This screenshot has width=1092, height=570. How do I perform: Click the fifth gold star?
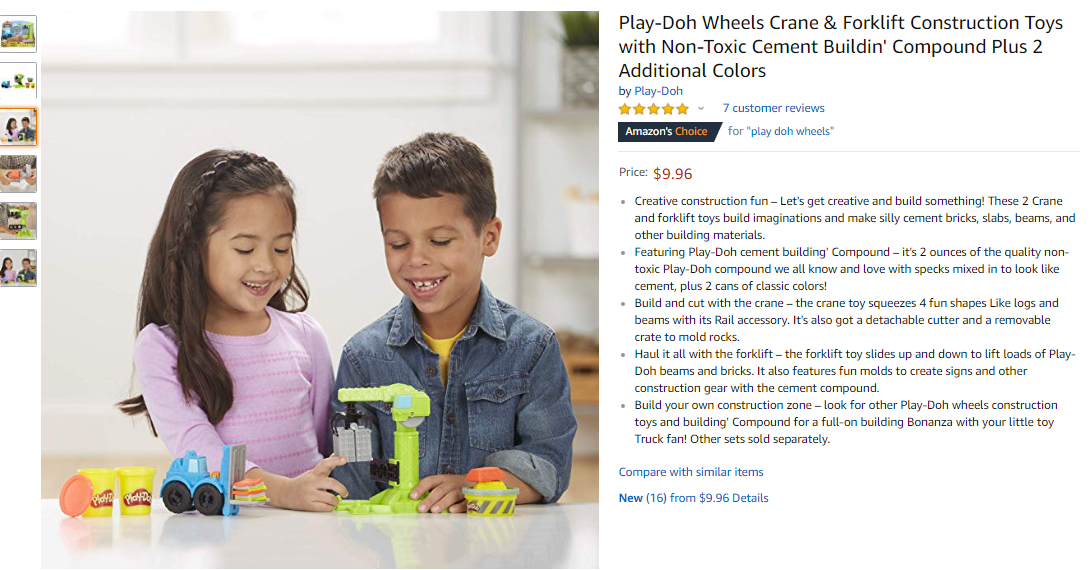click(682, 109)
